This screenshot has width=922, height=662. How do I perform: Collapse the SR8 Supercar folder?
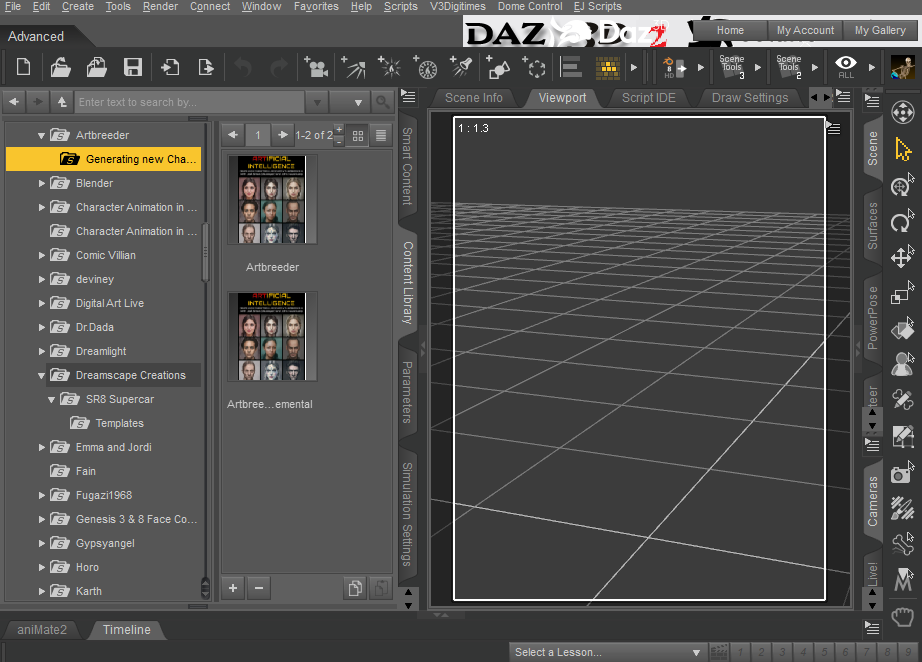point(51,399)
